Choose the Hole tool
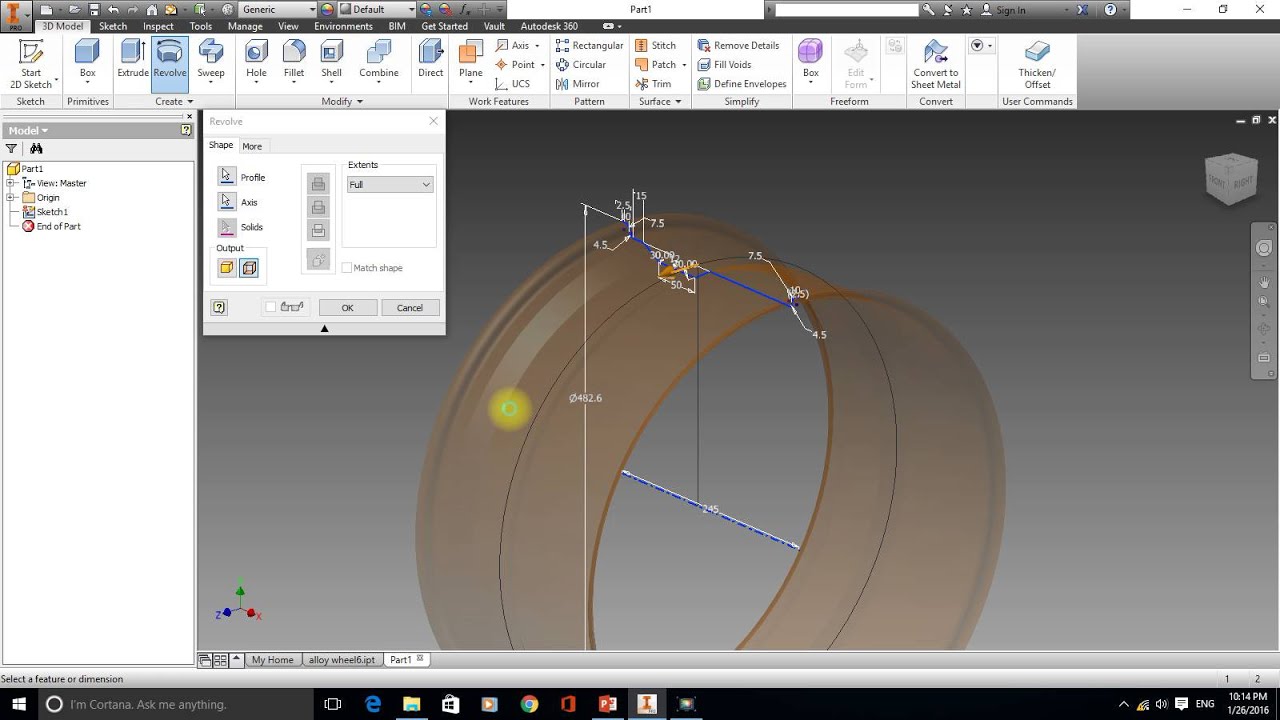 256,58
